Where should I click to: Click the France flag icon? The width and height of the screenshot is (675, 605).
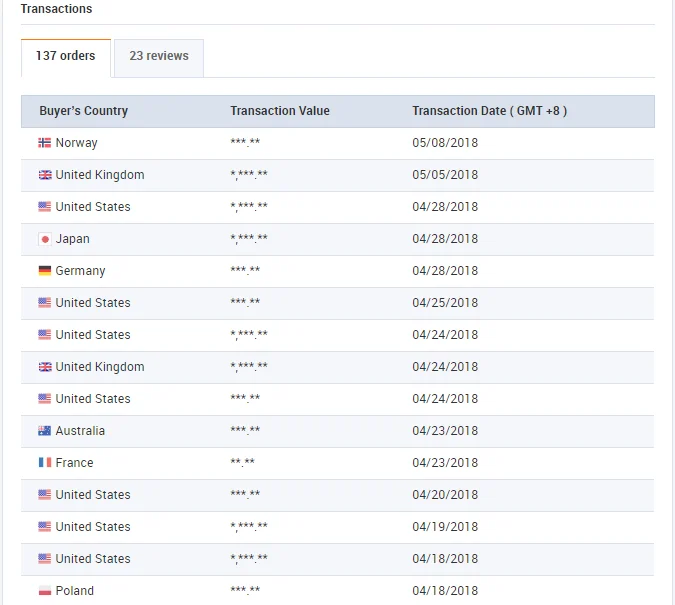44,463
